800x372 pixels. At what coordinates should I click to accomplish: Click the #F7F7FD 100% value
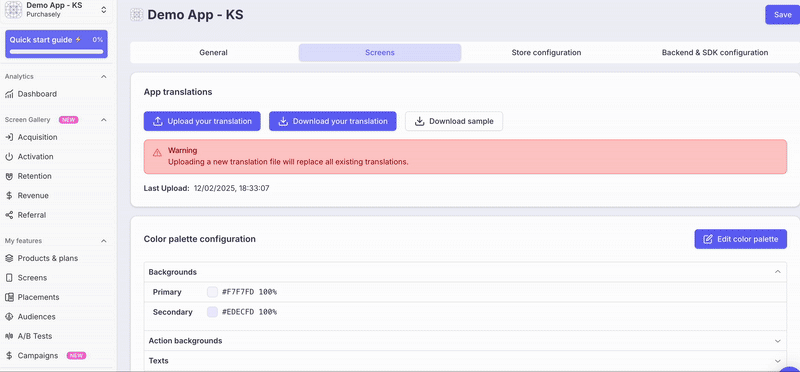[x=249, y=292]
